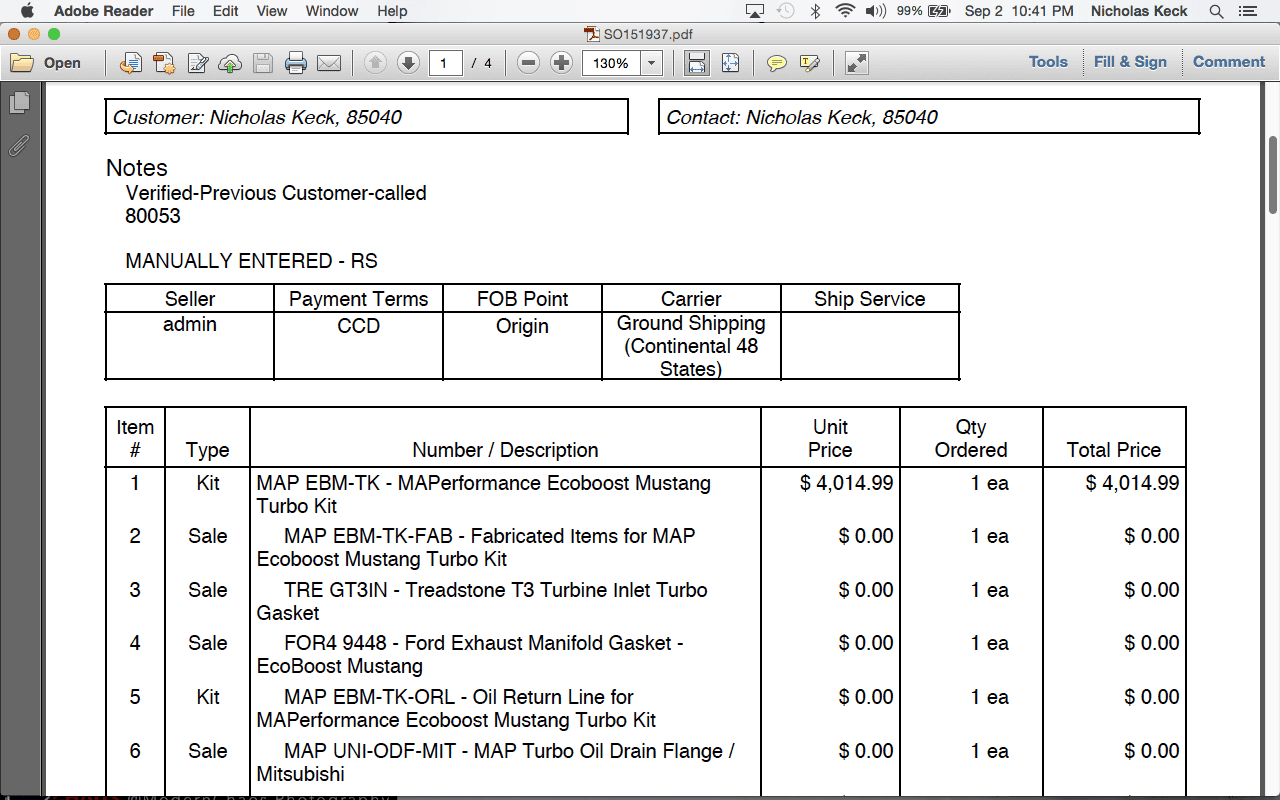Click the Customer: Nicholas Keck field
The image size is (1280, 800).
tap(367, 117)
